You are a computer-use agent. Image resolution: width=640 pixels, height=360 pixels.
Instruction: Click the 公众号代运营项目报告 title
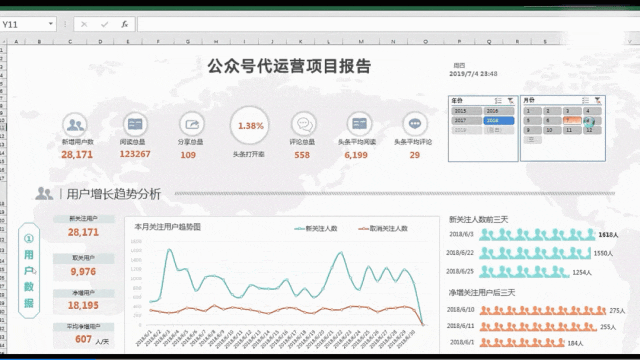pos(289,66)
